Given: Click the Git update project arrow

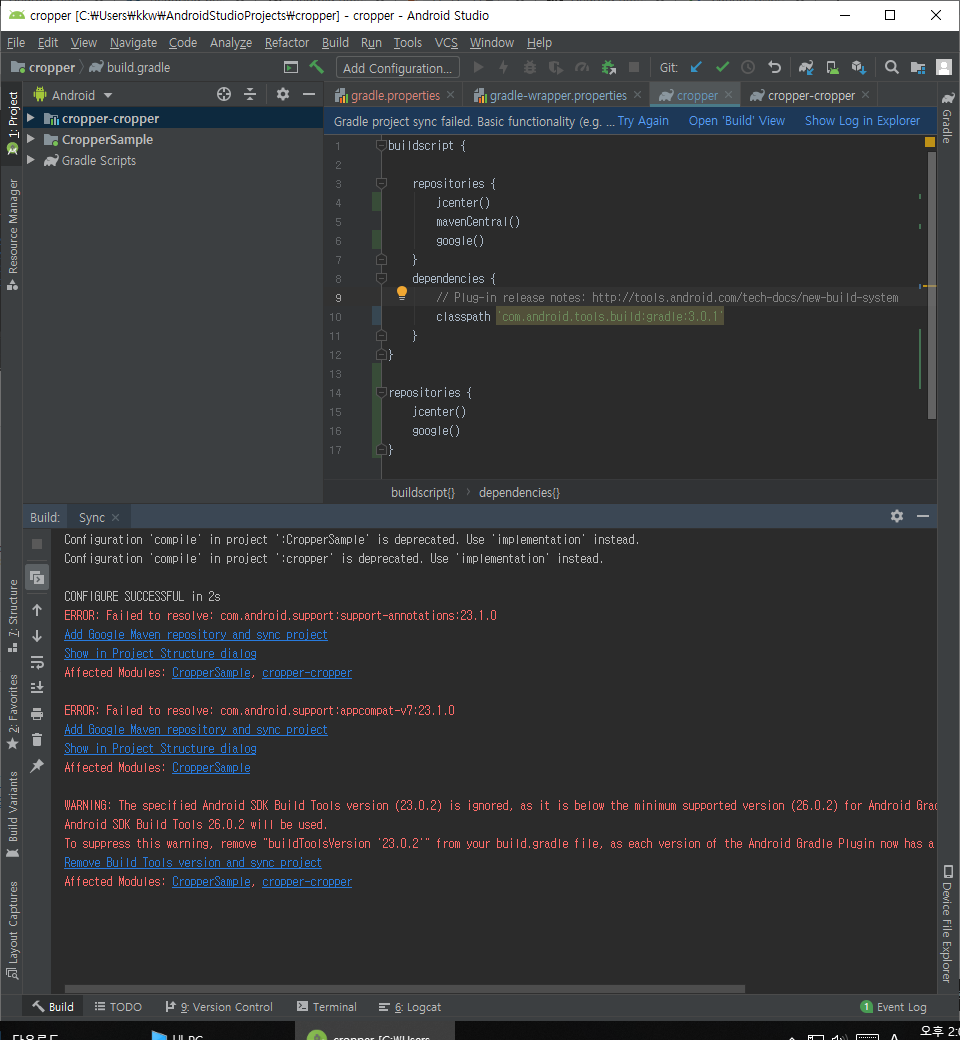Looking at the screenshot, I should pos(696,68).
